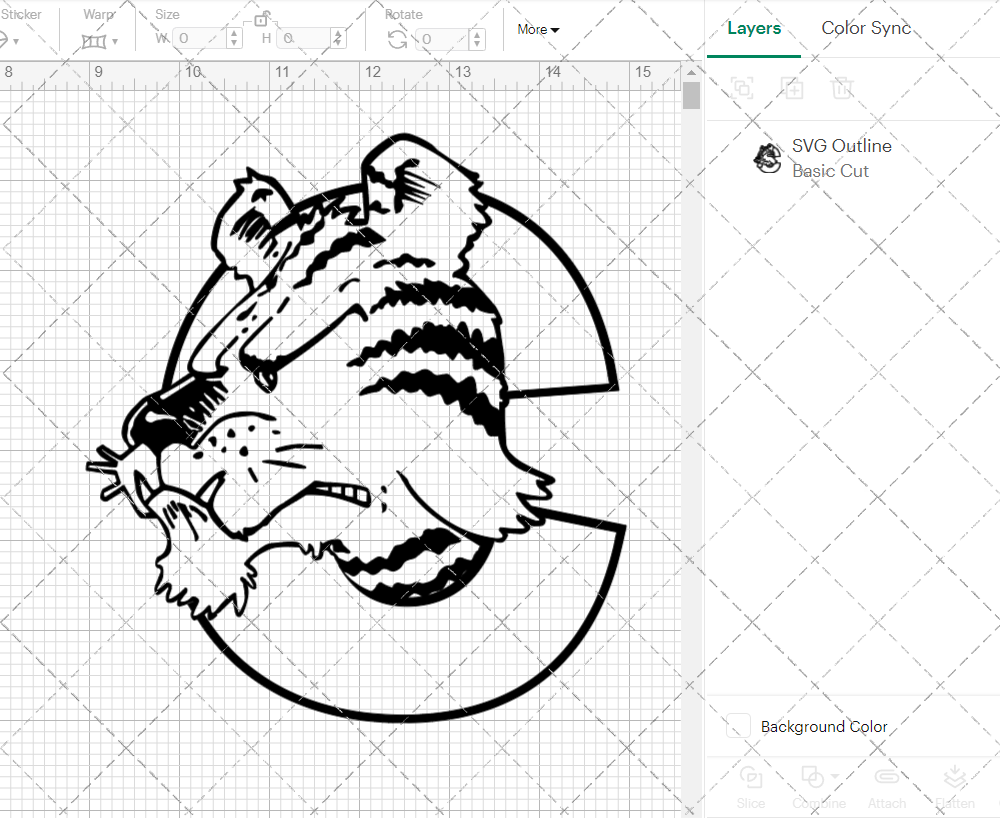This screenshot has width=1000, height=818.
Task: Open the Background Color swatch
Action: coord(737,727)
